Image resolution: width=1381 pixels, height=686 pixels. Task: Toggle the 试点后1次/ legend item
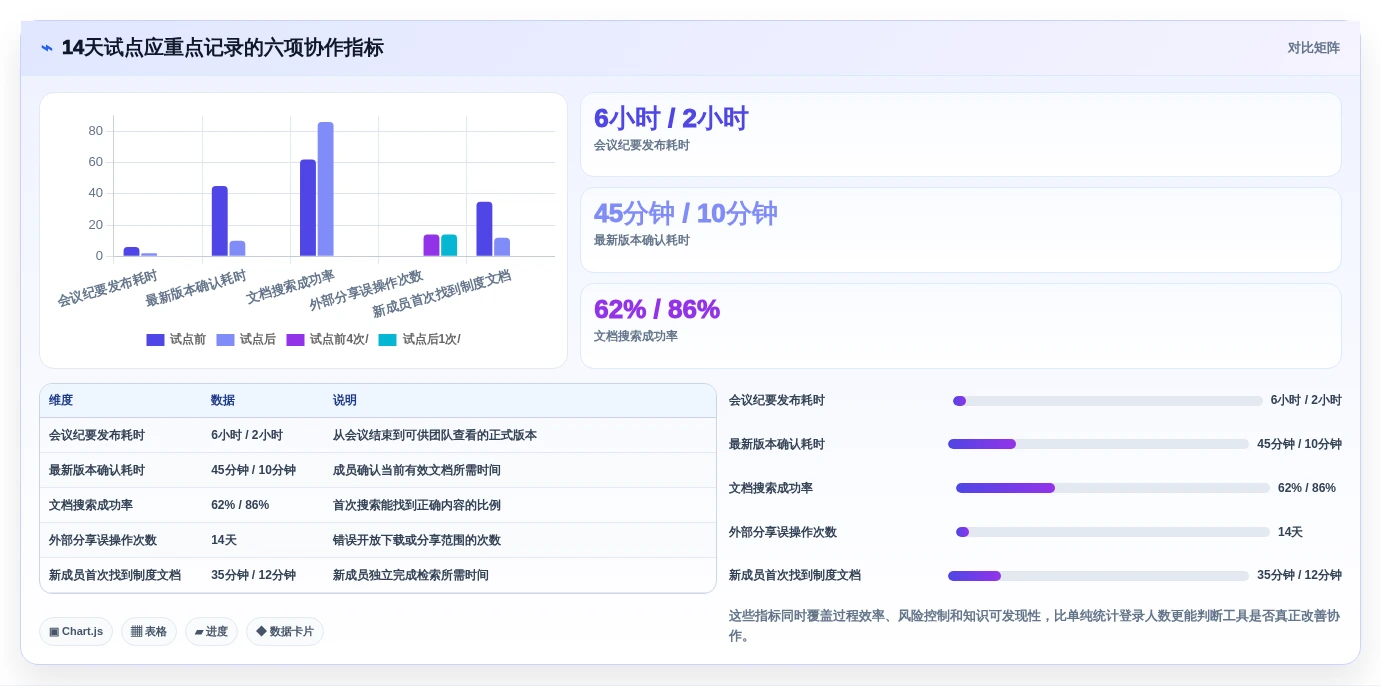[x=419, y=340]
